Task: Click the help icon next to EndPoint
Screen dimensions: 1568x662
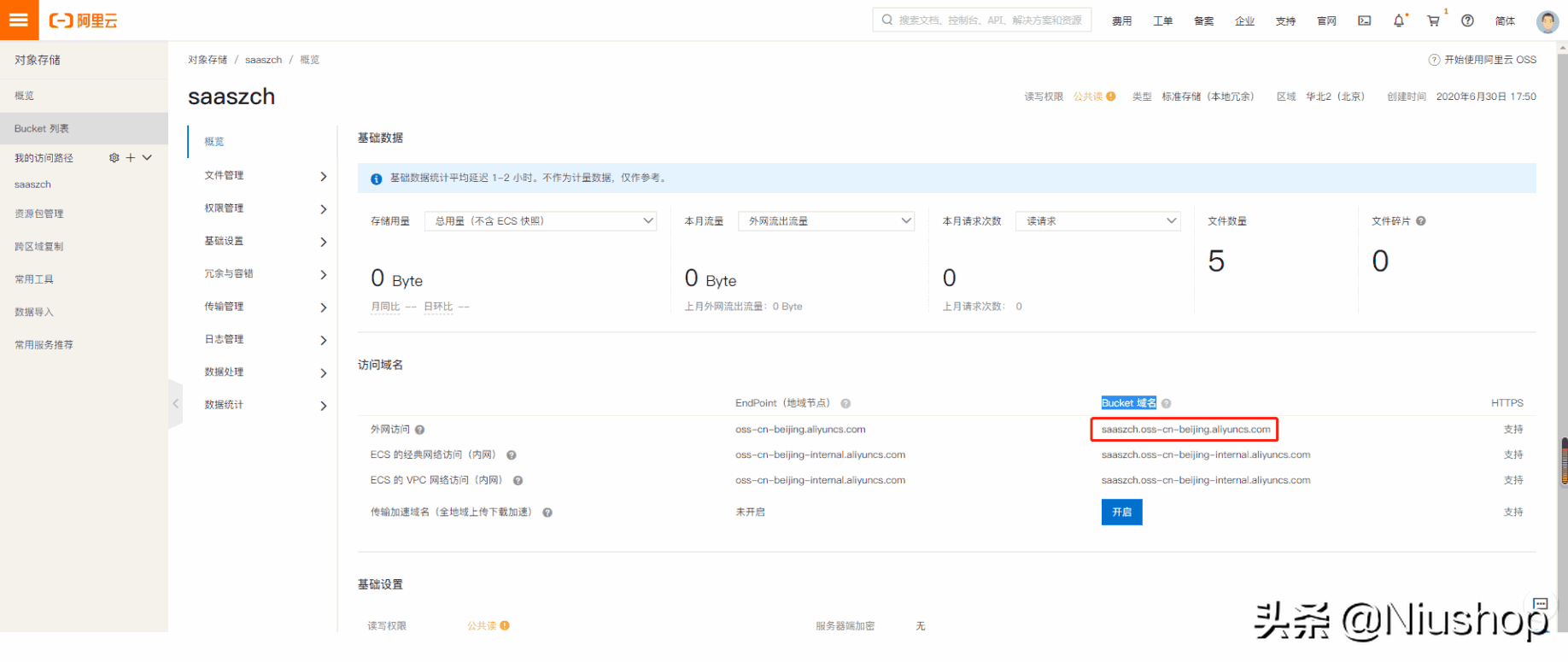Action: [x=845, y=403]
